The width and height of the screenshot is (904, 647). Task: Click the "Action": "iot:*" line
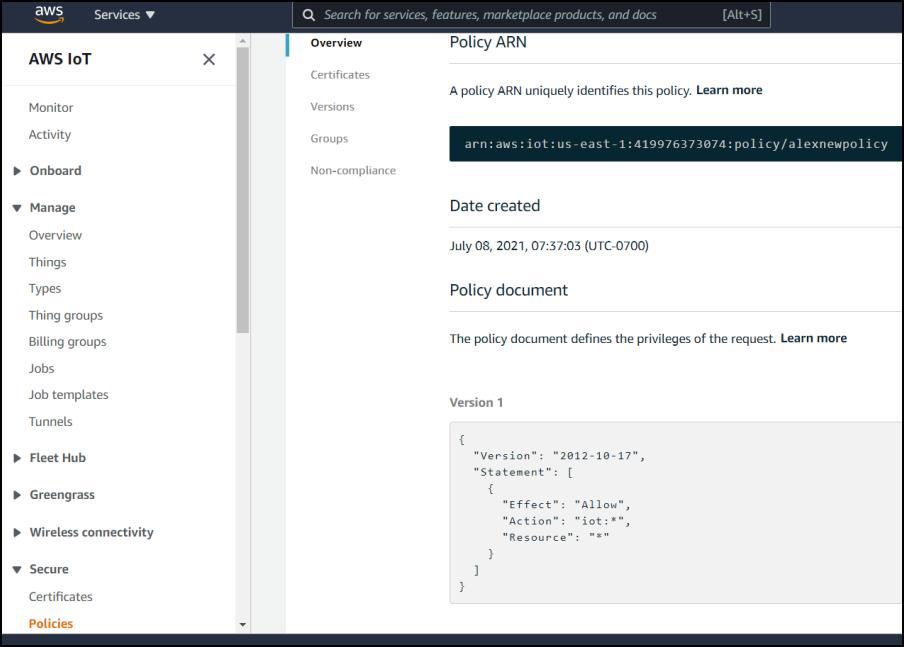[567, 521]
